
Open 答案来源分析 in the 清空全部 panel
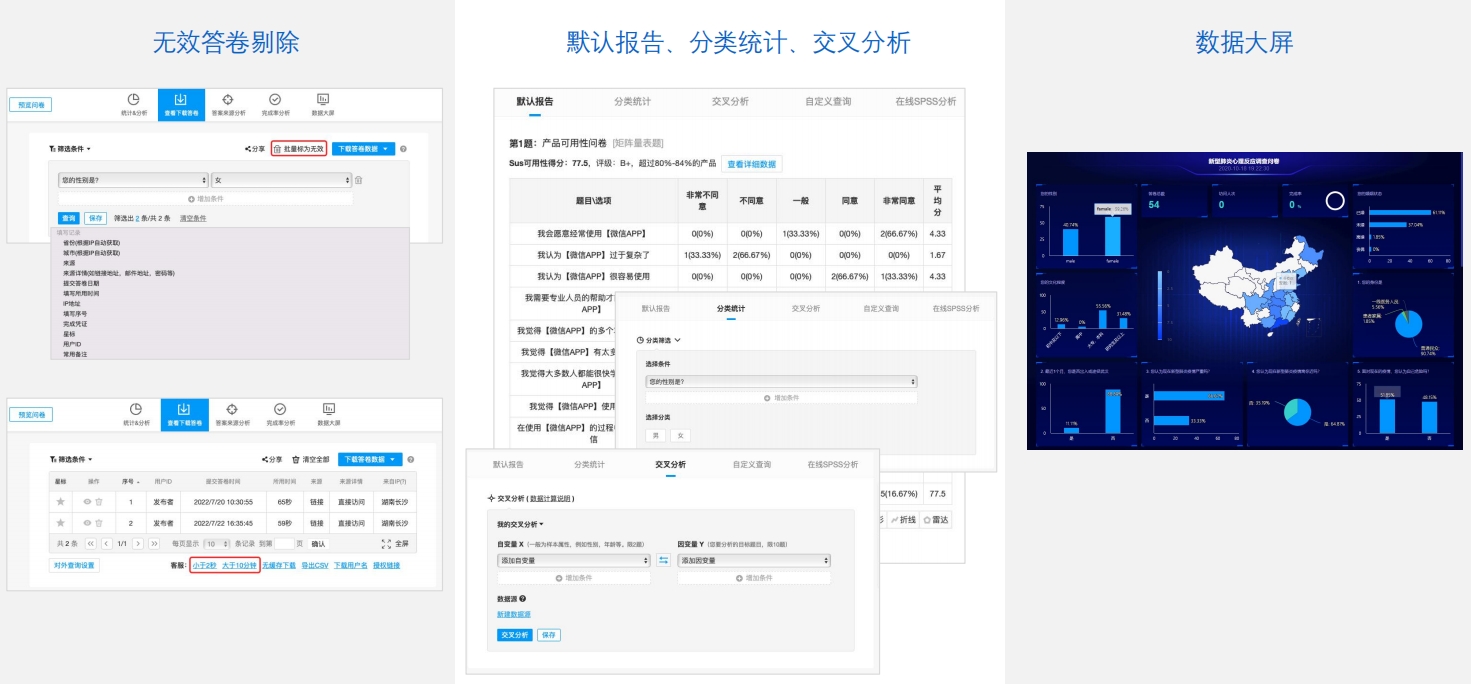click(x=232, y=414)
